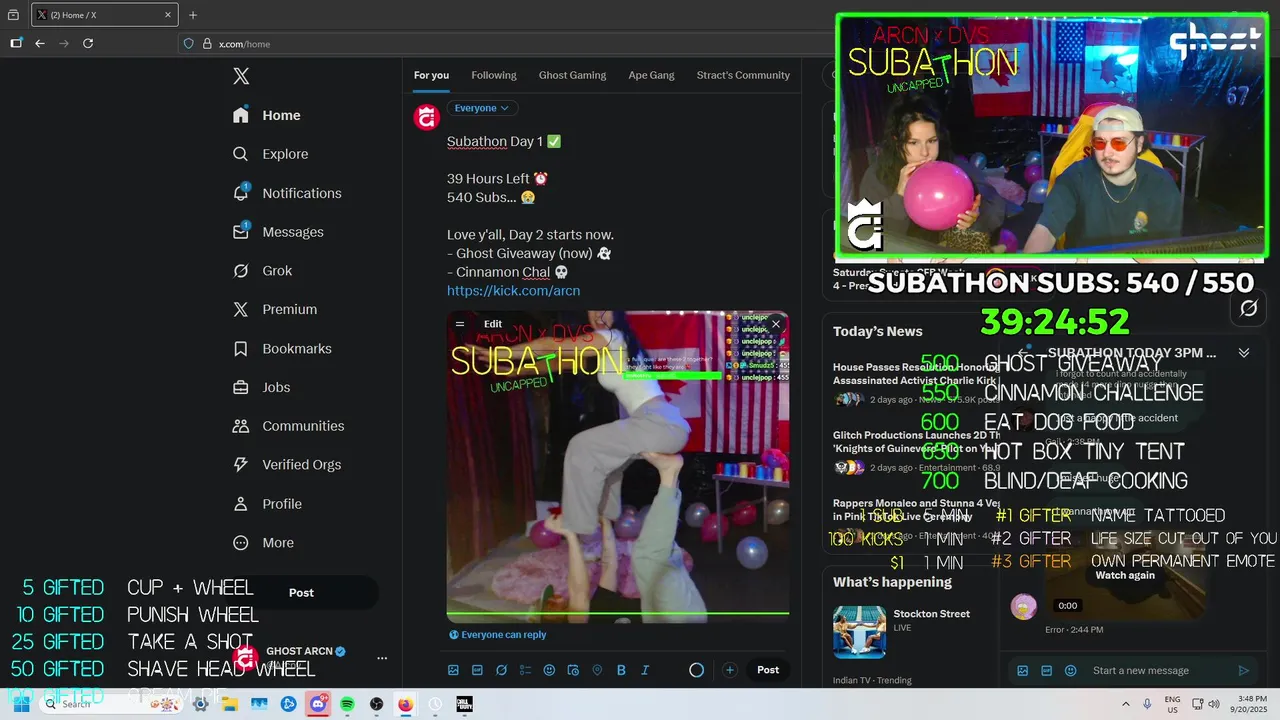This screenshot has height=720, width=1280.
Task: Open Profile in the sidebar
Action: [267, 504]
